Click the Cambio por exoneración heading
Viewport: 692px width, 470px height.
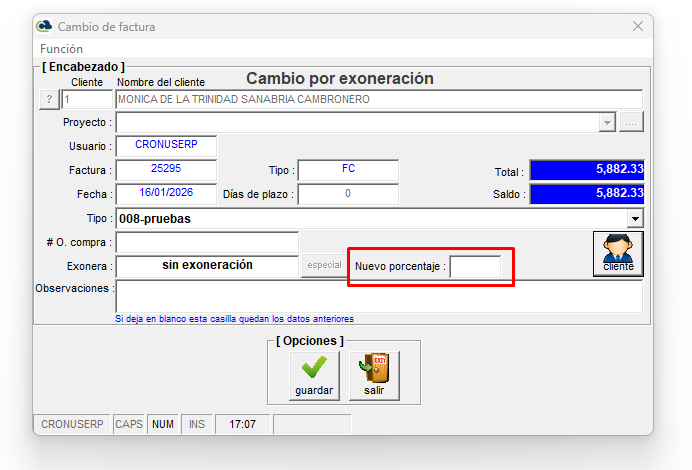coord(340,78)
